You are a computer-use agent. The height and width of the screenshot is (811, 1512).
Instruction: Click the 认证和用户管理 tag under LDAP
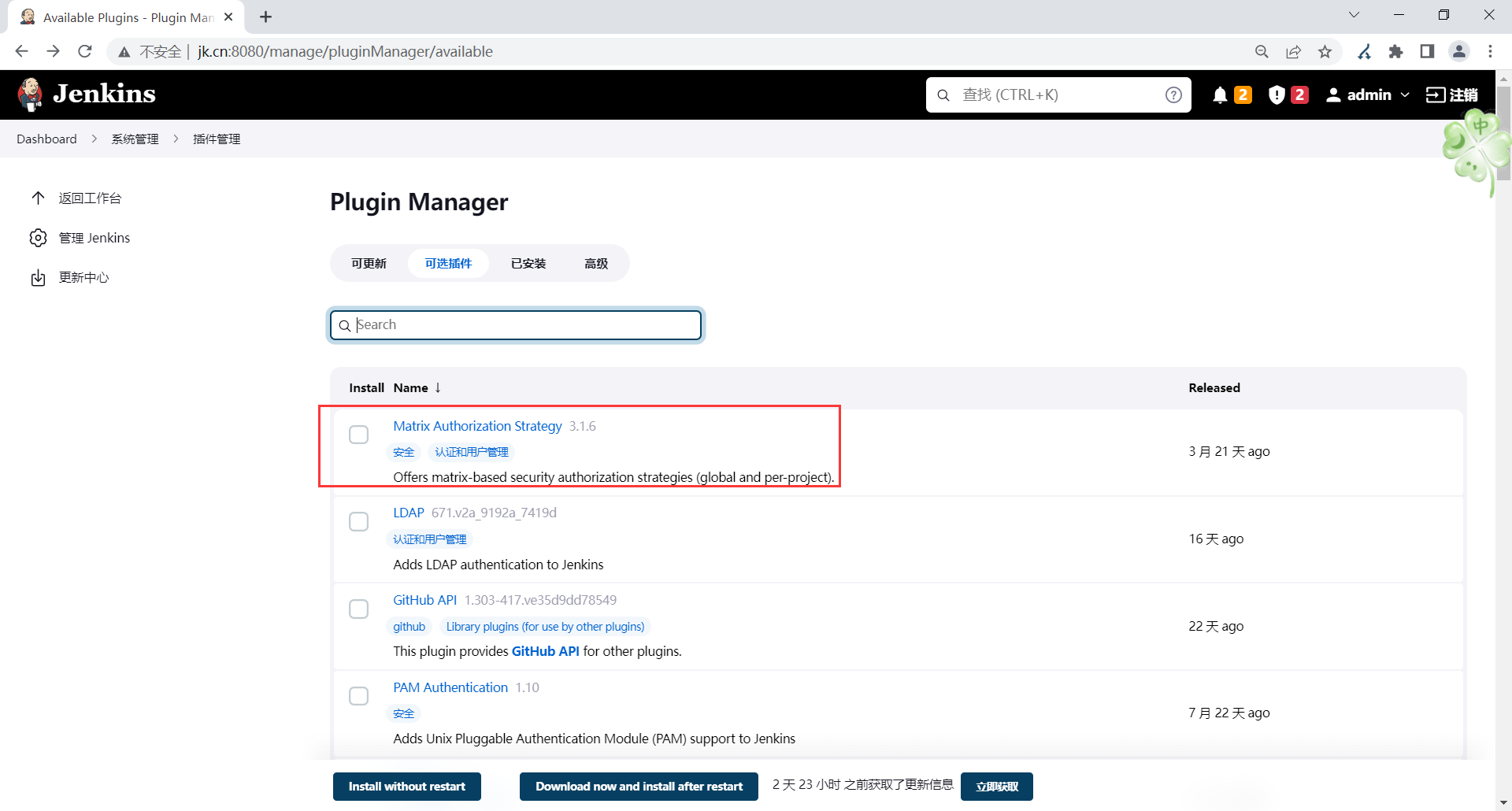coord(430,539)
